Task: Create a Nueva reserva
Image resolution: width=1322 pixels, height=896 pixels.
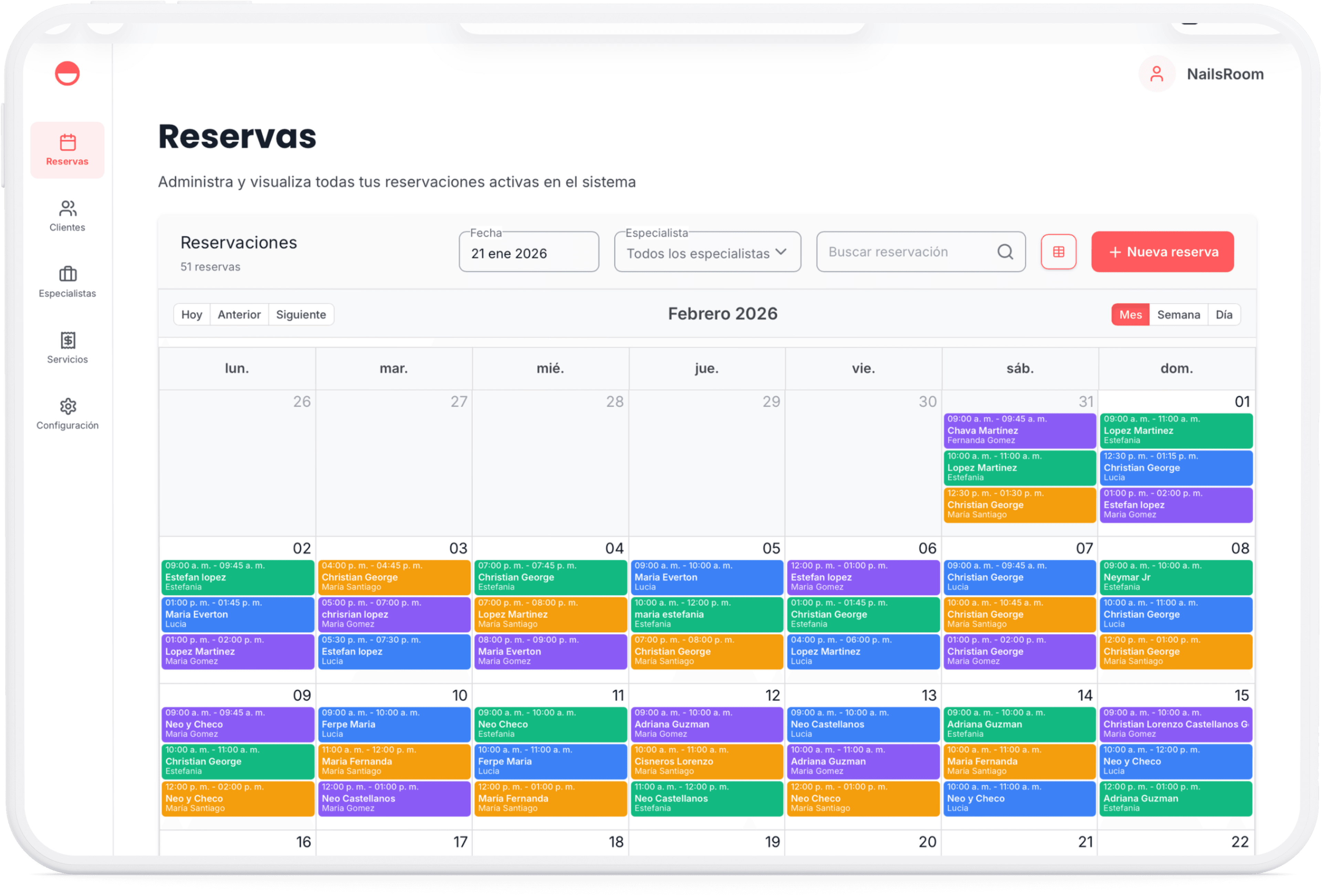Action: pos(1162,251)
